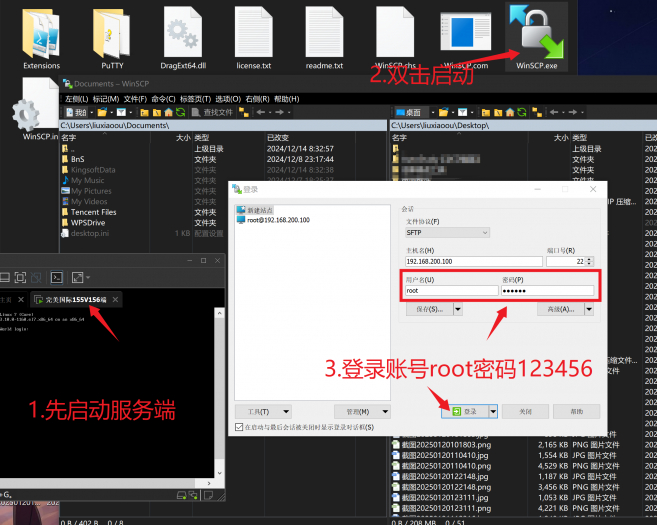Select the Extensions folder icon
The width and height of the screenshot is (657, 525).
pyautogui.click(x=41, y=31)
